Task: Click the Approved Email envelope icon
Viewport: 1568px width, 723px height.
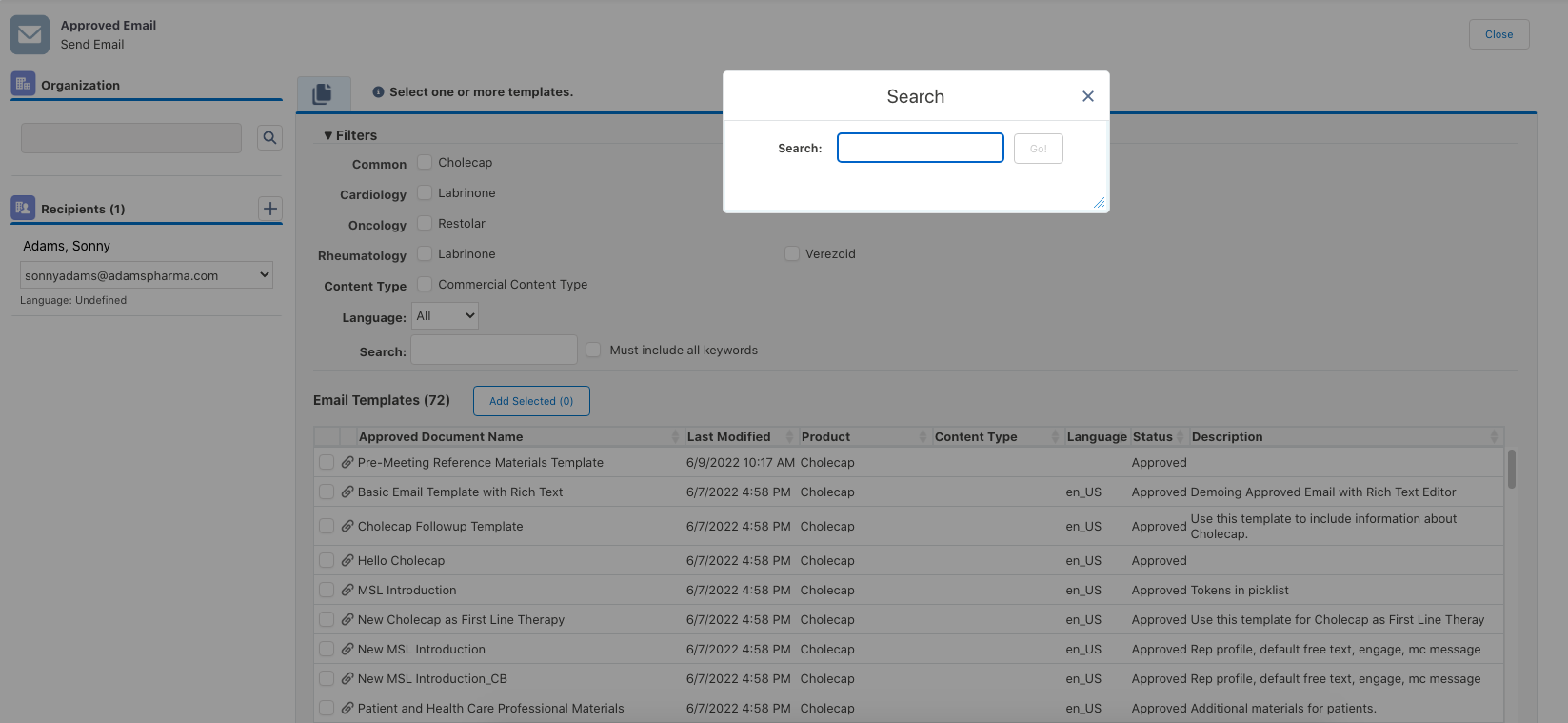Action: [x=30, y=35]
